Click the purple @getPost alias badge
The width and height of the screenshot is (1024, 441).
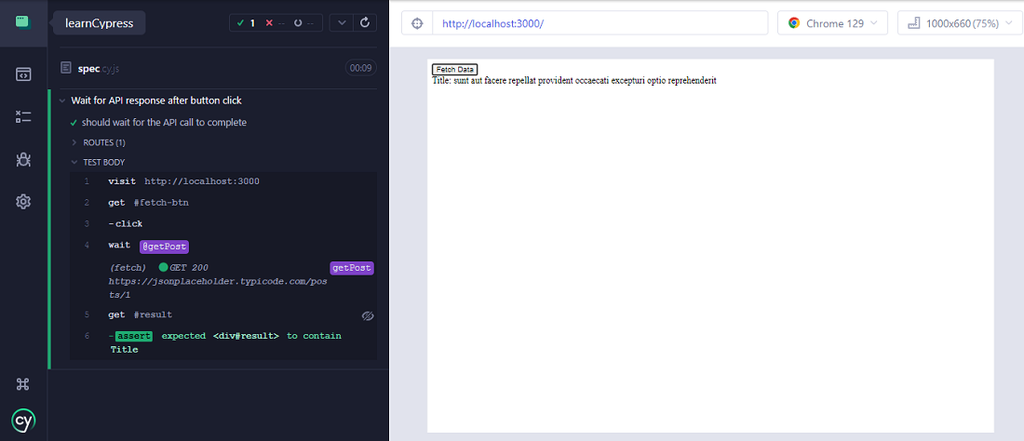click(164, 247)
